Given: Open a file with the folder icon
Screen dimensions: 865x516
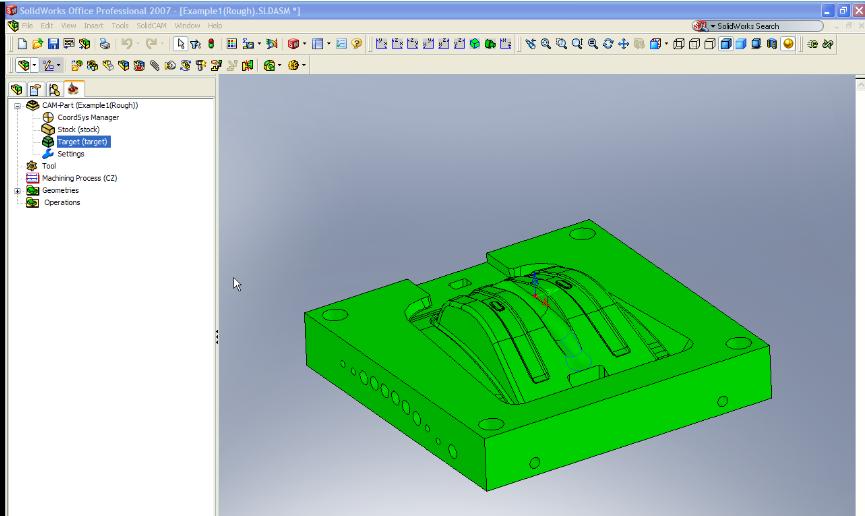Looking at the screenshot, I should [38, 44].
